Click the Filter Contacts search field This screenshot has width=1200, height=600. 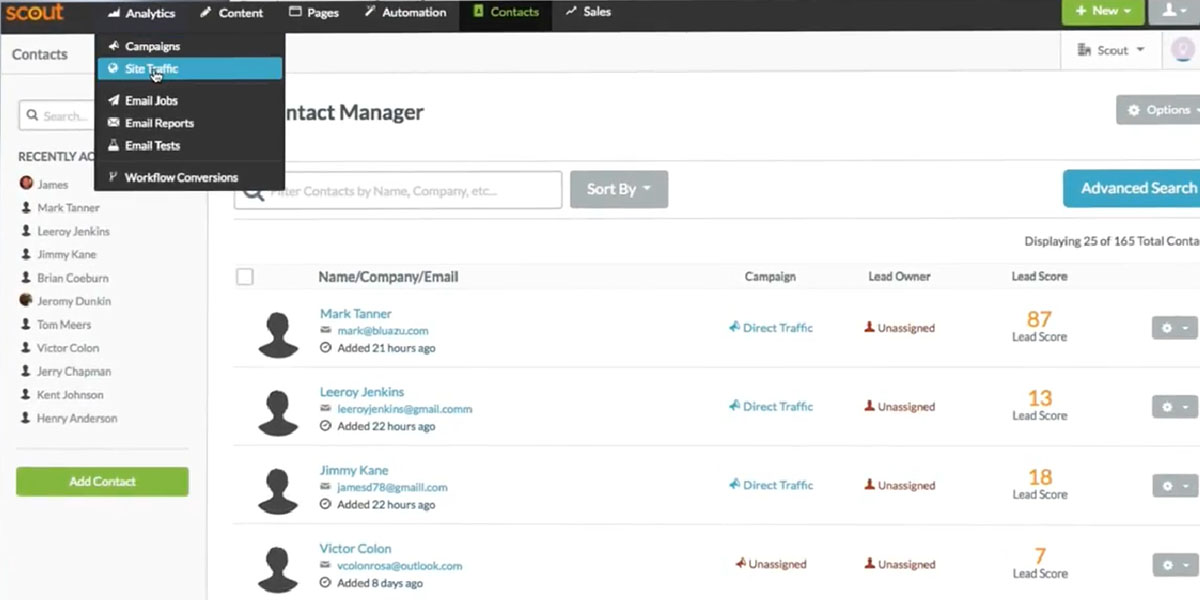pos(410,190)
